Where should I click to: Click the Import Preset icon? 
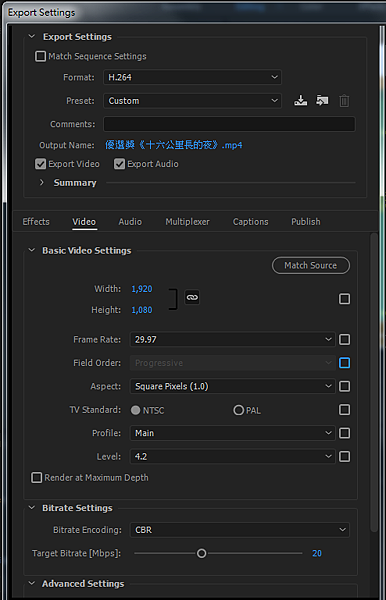[x=322, y=101]
